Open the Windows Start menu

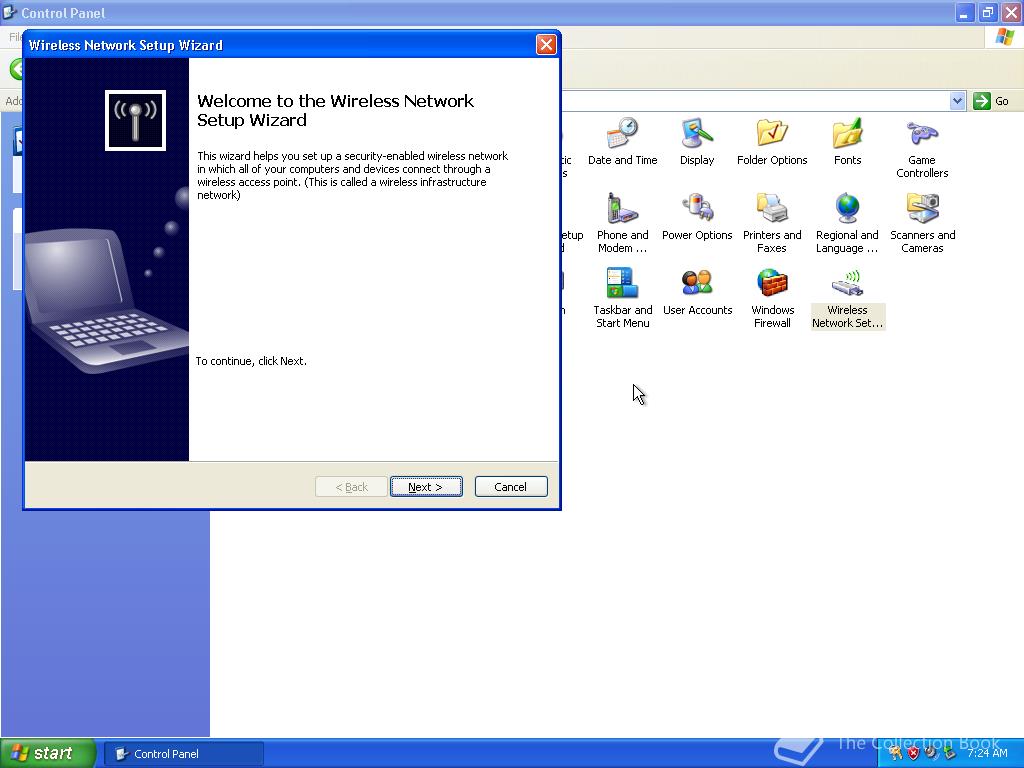coord(48,753)
